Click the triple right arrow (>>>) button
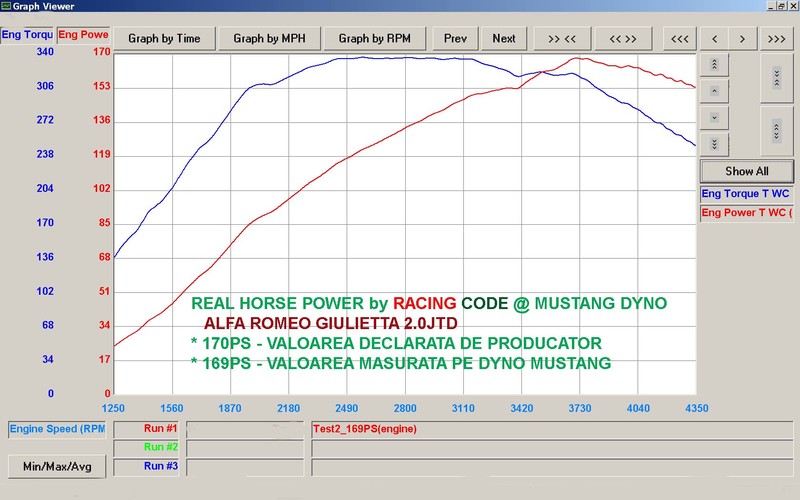 [x=777, y=39]
